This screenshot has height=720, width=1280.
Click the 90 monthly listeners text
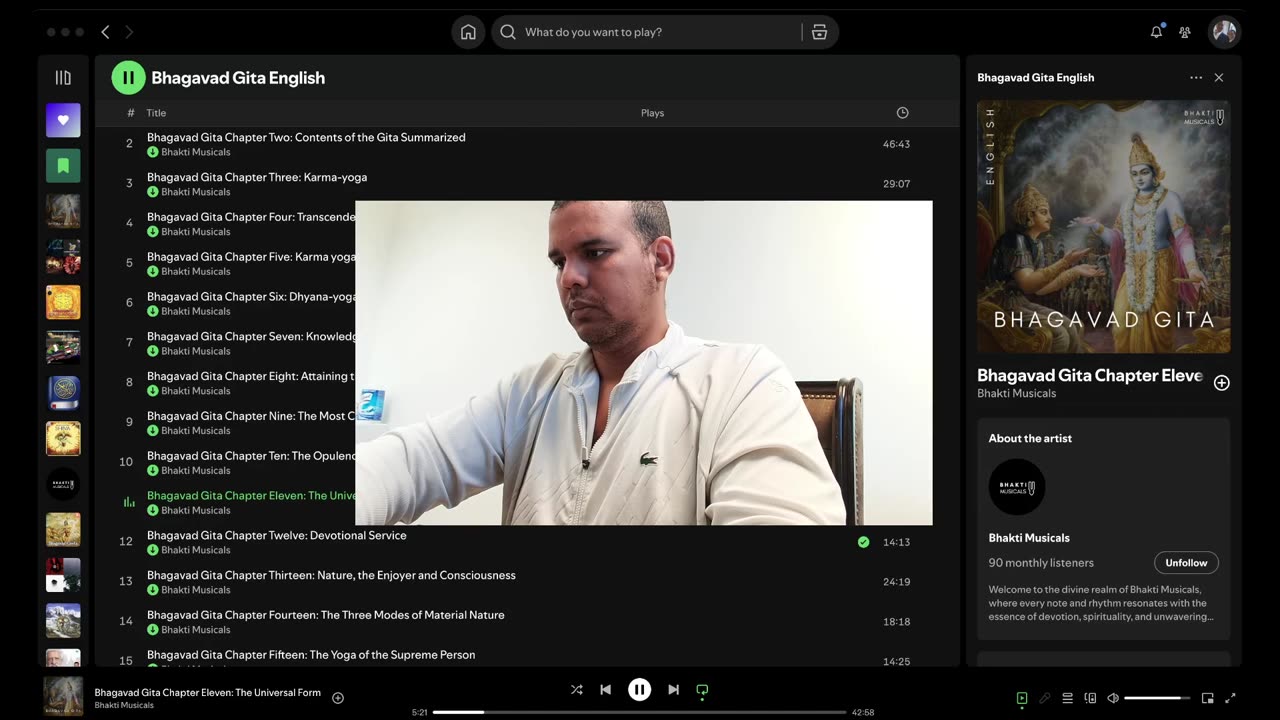[1041, 563]
